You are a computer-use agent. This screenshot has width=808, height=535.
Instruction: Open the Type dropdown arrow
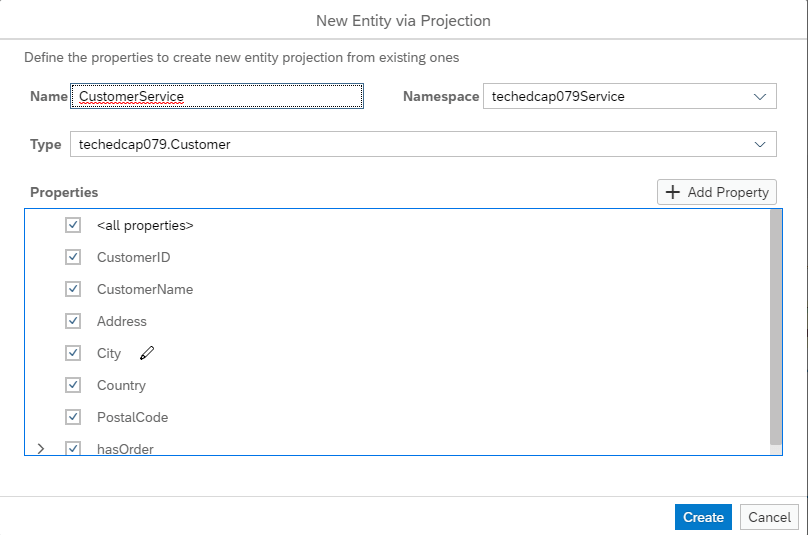pyautogui.click(x=760, y=144)
